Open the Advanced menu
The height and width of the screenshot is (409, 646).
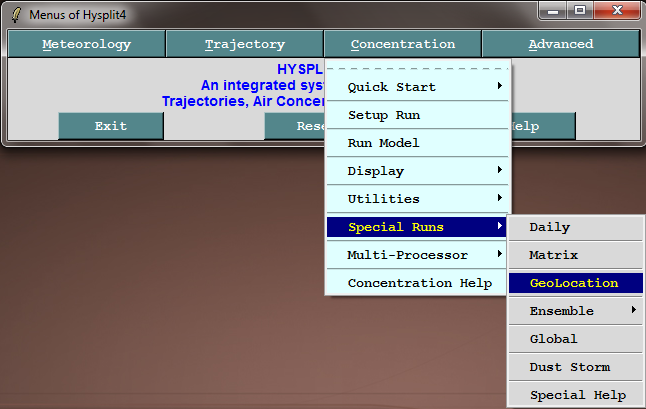(561, 44)
